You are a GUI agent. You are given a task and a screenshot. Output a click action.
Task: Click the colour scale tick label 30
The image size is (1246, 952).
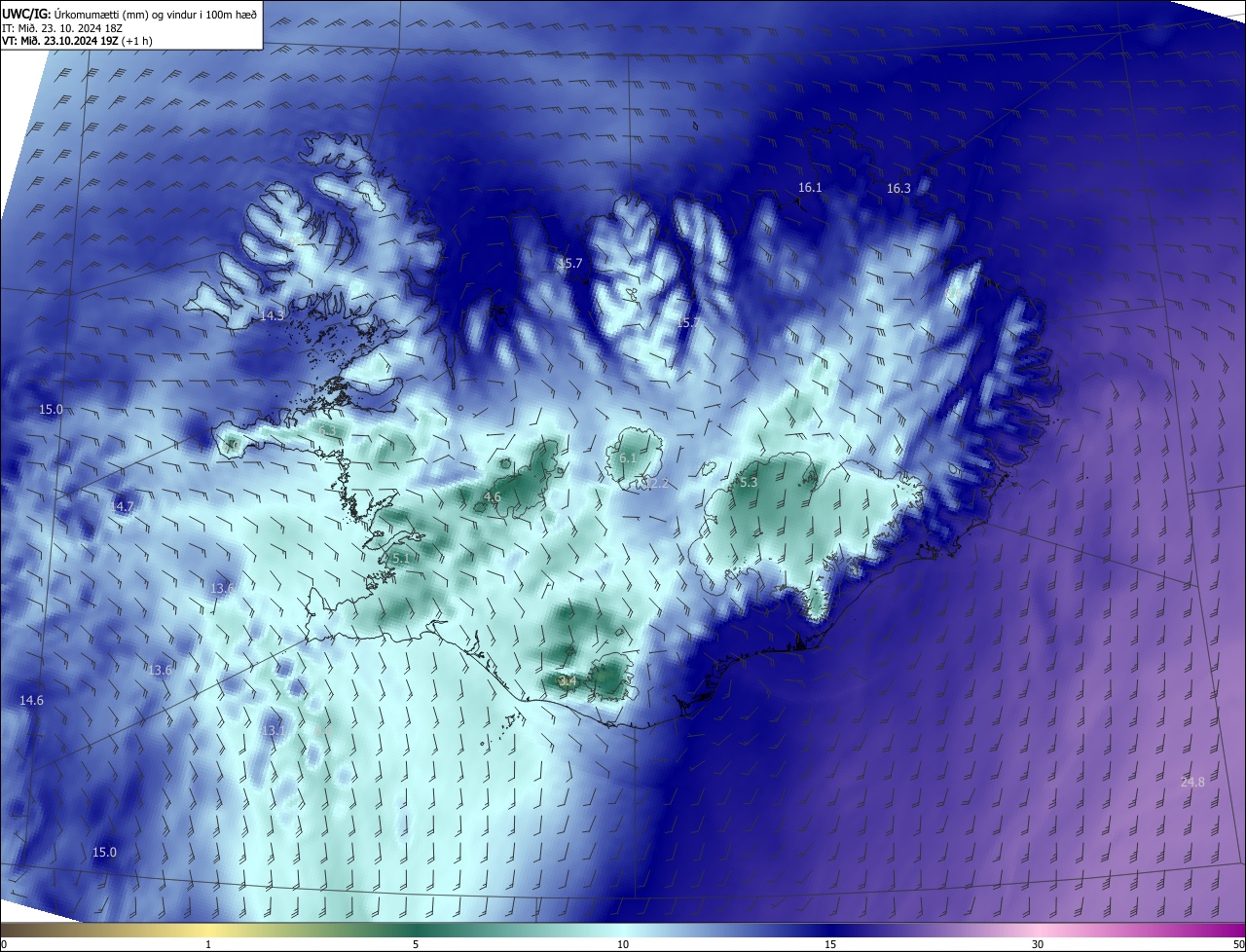1038,945
